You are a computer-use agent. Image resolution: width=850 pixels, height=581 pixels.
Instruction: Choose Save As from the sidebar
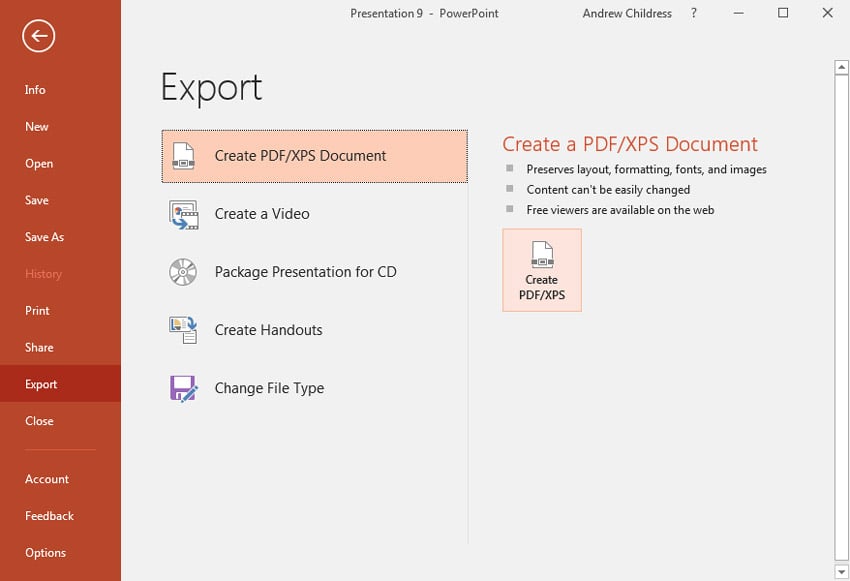44,237
